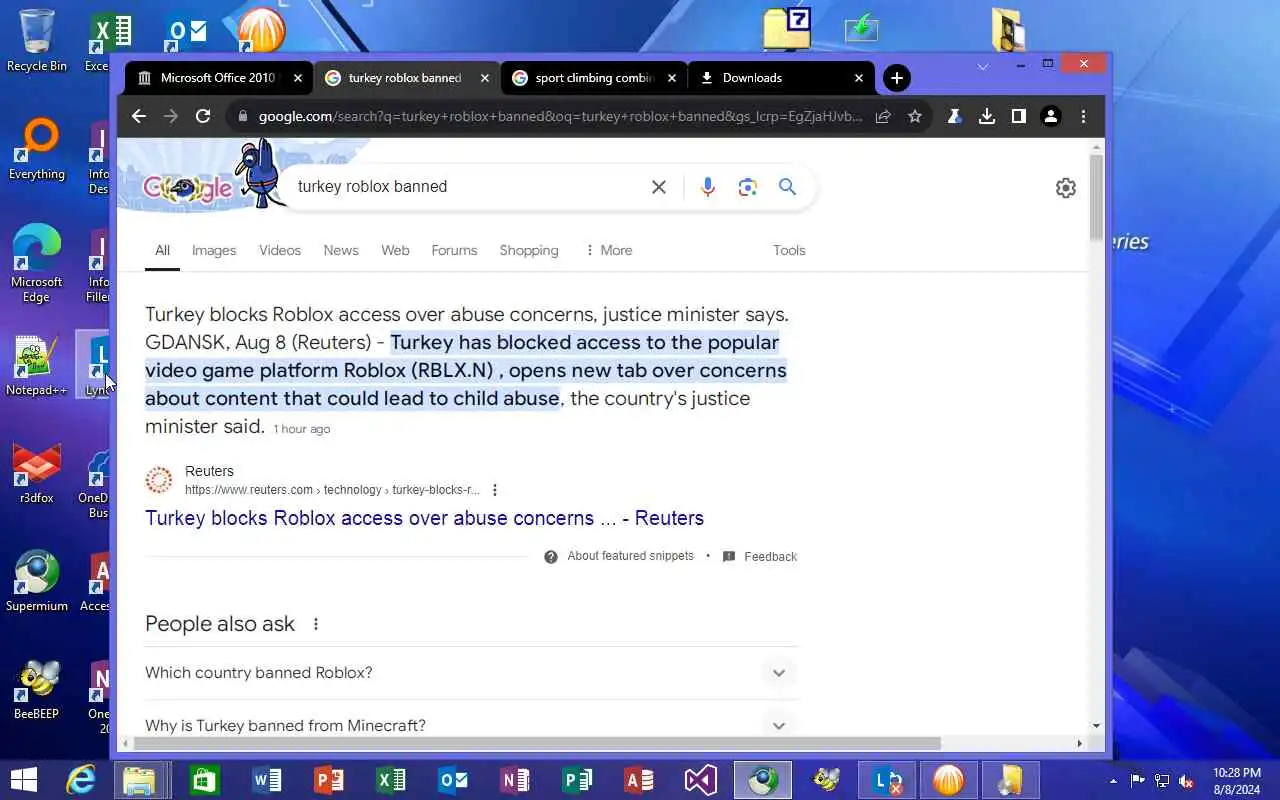
Task: Click the Reuters site favicon
Action: pos(159,480)
